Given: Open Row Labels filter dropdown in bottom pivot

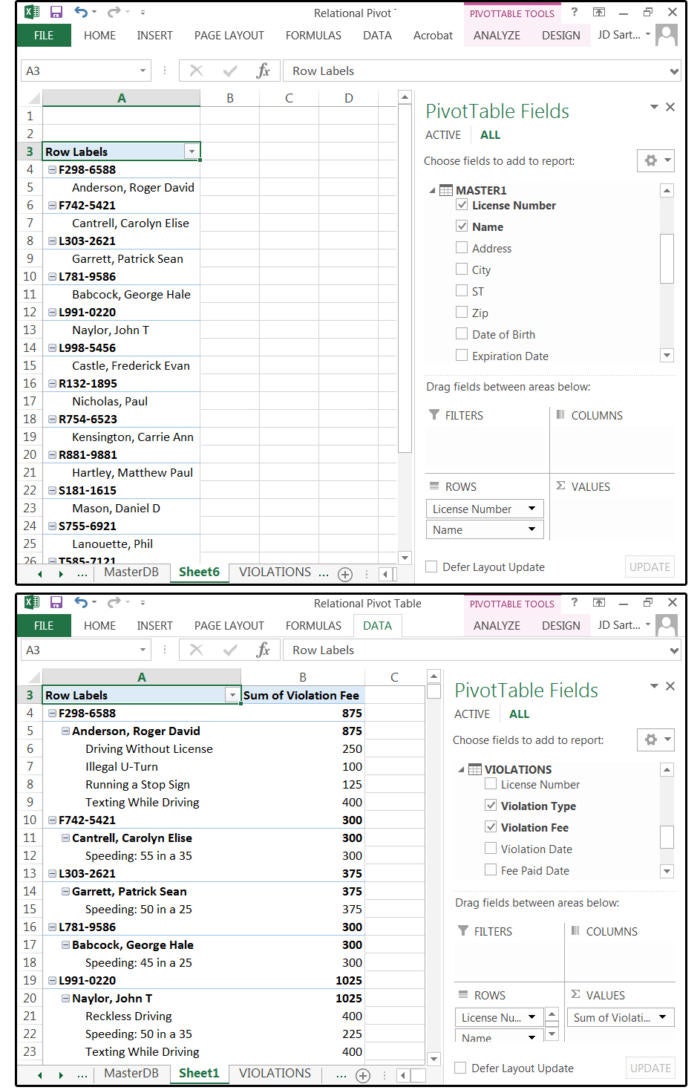Looking at the screenshot, I should pos(232,695).
